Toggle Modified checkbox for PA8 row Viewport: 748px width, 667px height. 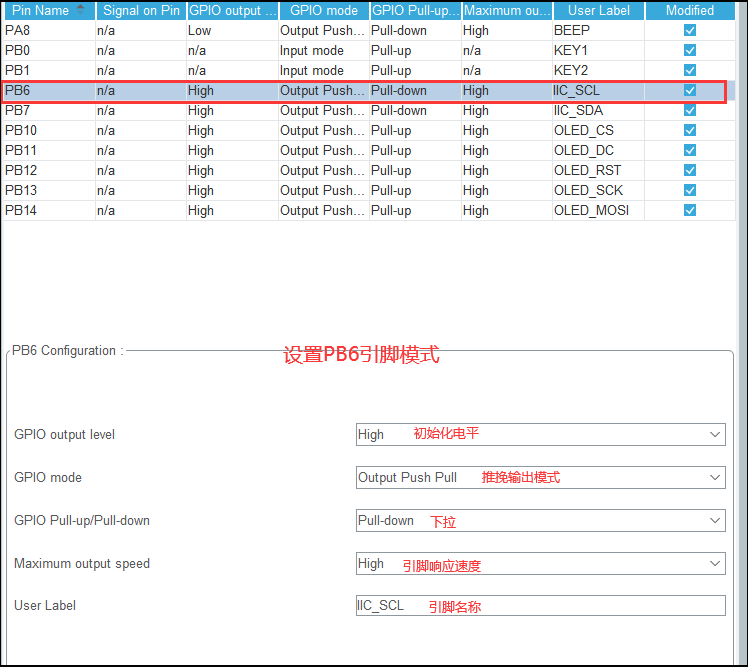click(x=690, y=30)
